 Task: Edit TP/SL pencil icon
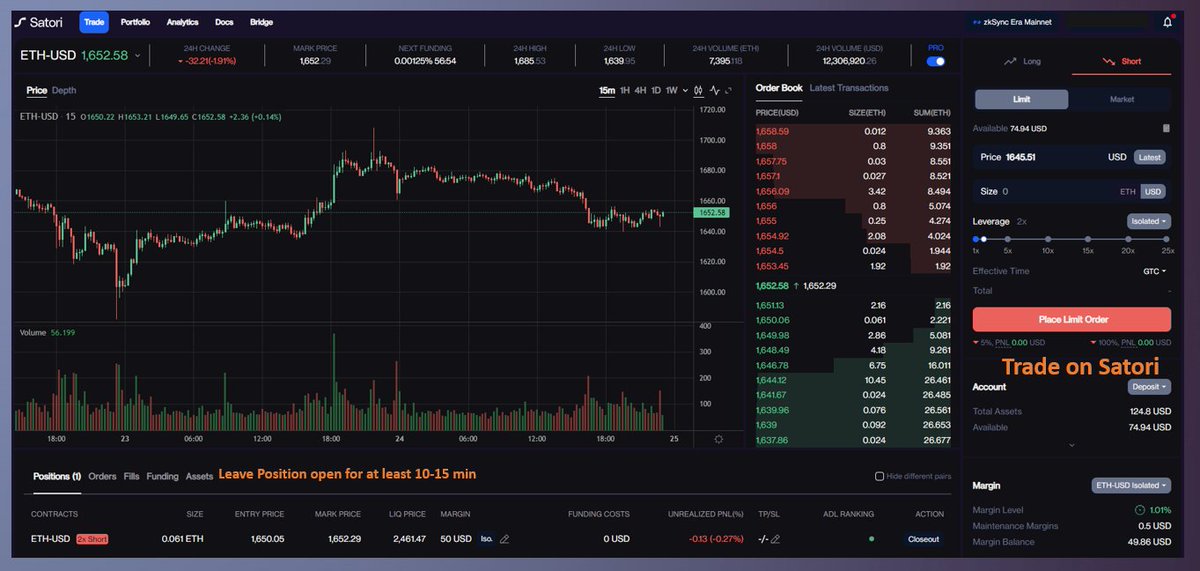coord(775,539)
